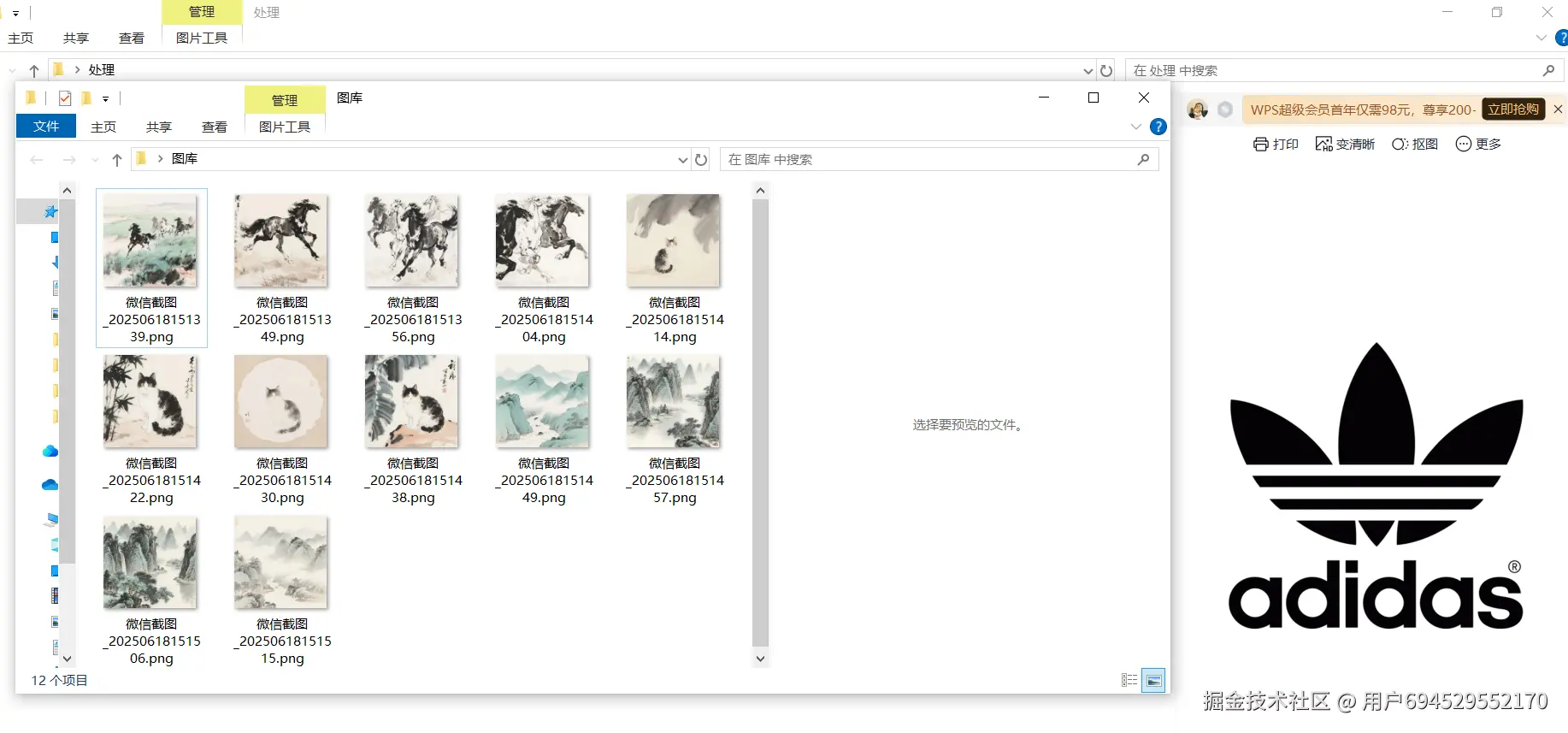Click the 图库 breadcrumb in the address bar
This screenshot has width=1568, height=733.
pos(185,159)
